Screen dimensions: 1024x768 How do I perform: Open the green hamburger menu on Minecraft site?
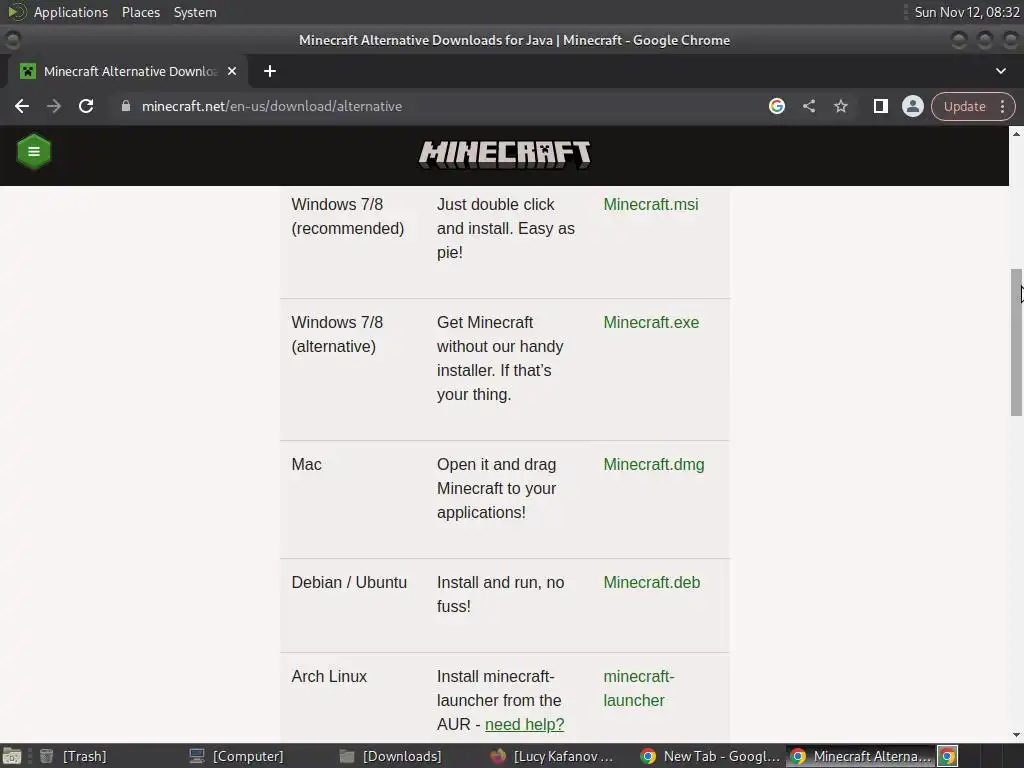tap(33, 152)
